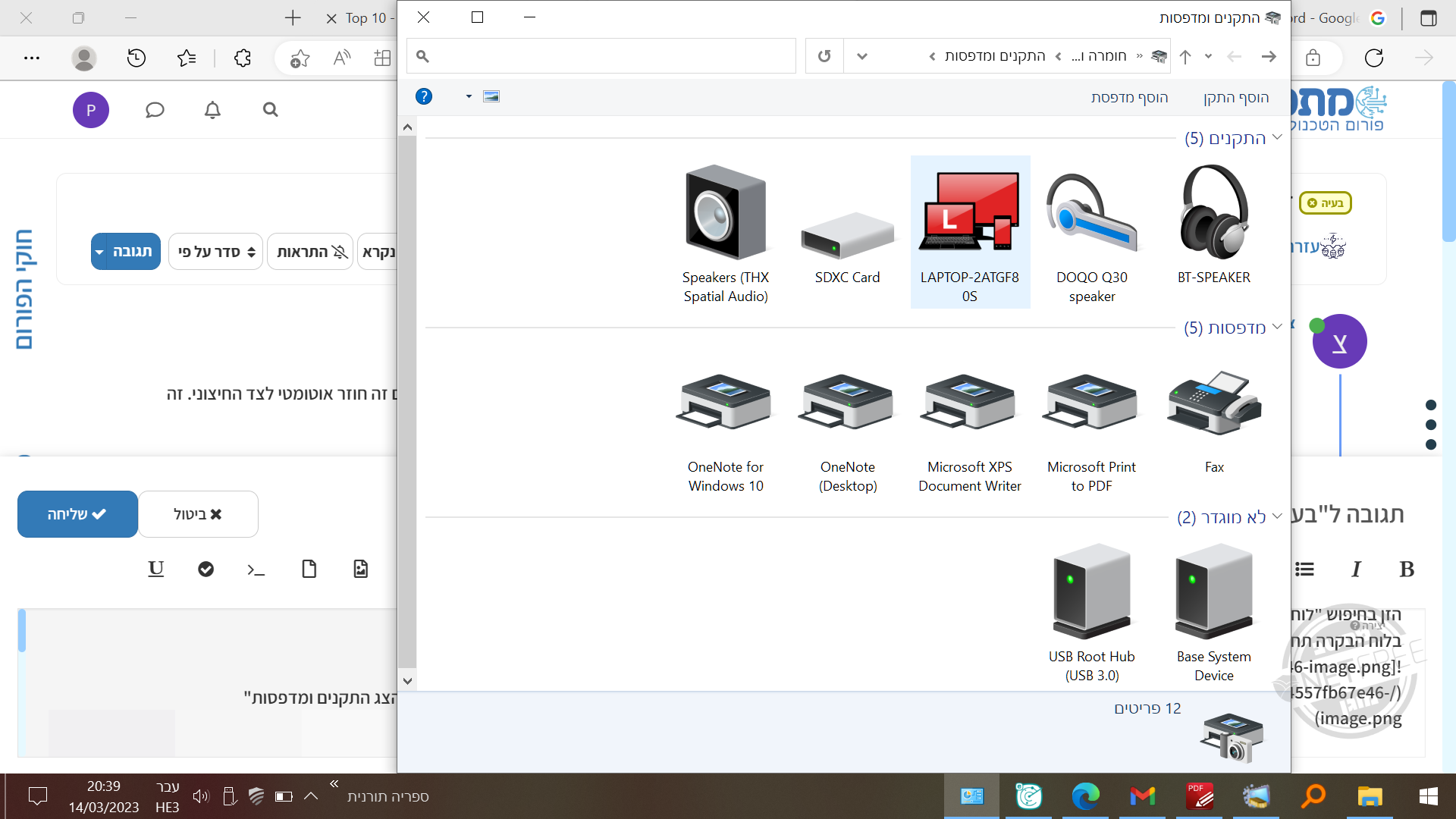Click the file upload icon in editor
1456x819 pixels.
tap(309, 569)
